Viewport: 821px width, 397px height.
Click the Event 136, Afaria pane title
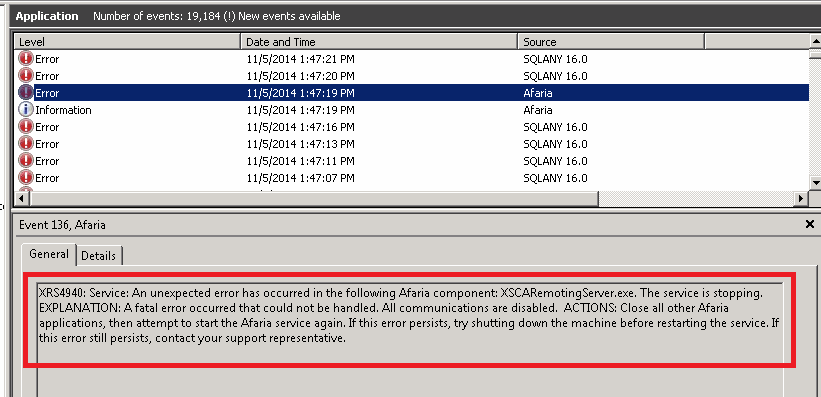pyautogui.click(x=62, y=225)
